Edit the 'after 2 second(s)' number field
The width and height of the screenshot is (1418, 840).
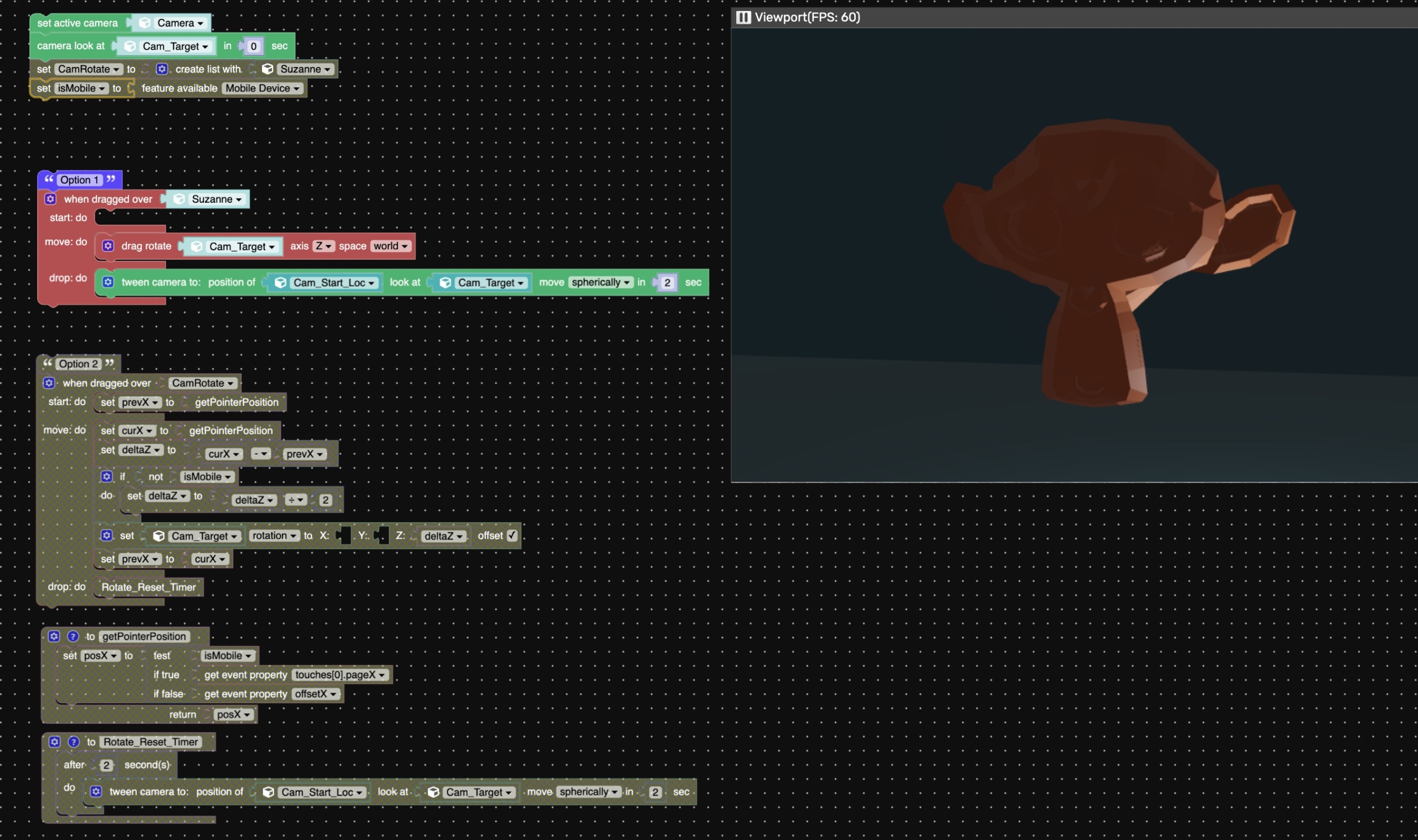pos(106,765)
